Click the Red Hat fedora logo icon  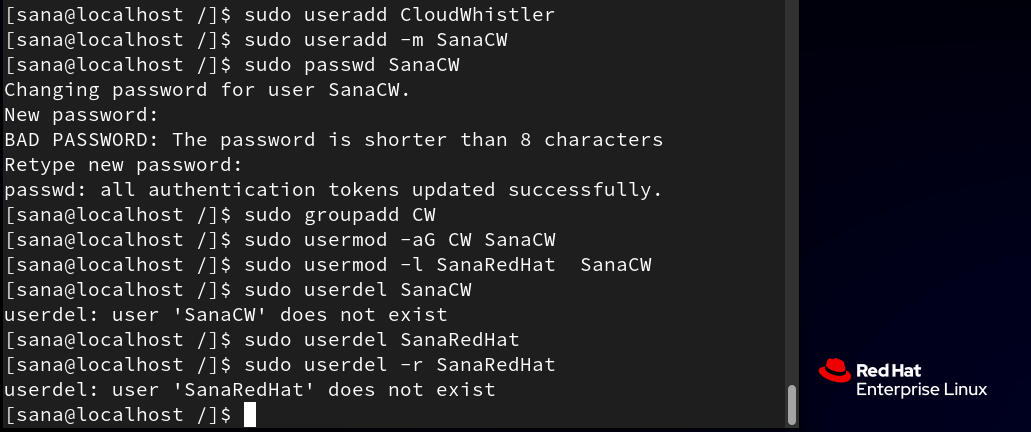click(834, 370)
